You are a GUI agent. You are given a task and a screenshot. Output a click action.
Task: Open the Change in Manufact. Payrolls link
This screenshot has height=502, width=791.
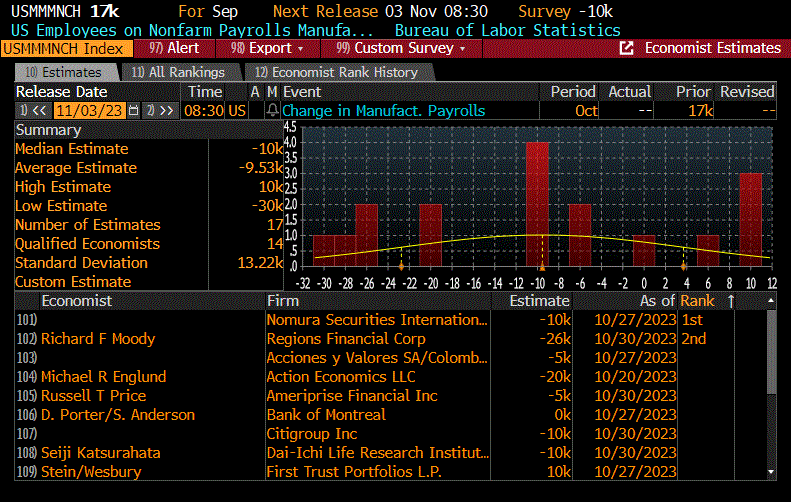point(383,110)
